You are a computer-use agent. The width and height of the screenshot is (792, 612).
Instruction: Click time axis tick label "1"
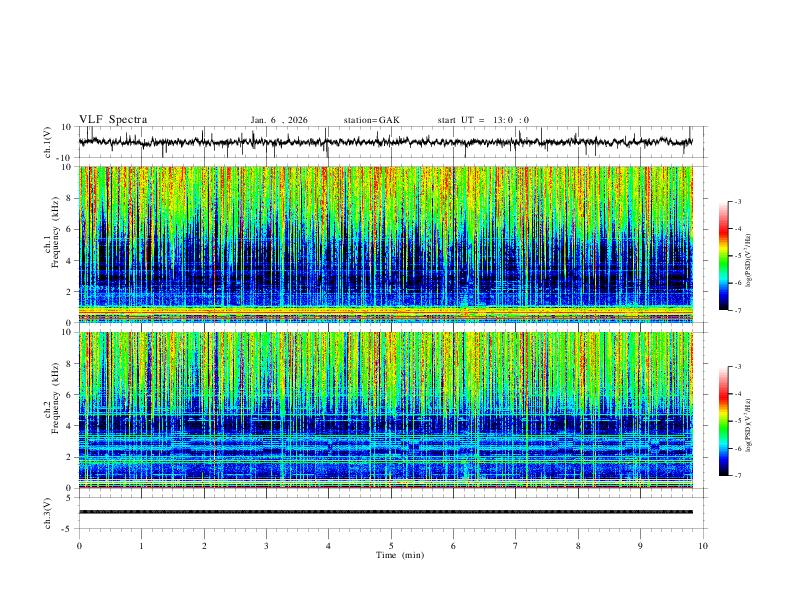coord(141,546)
